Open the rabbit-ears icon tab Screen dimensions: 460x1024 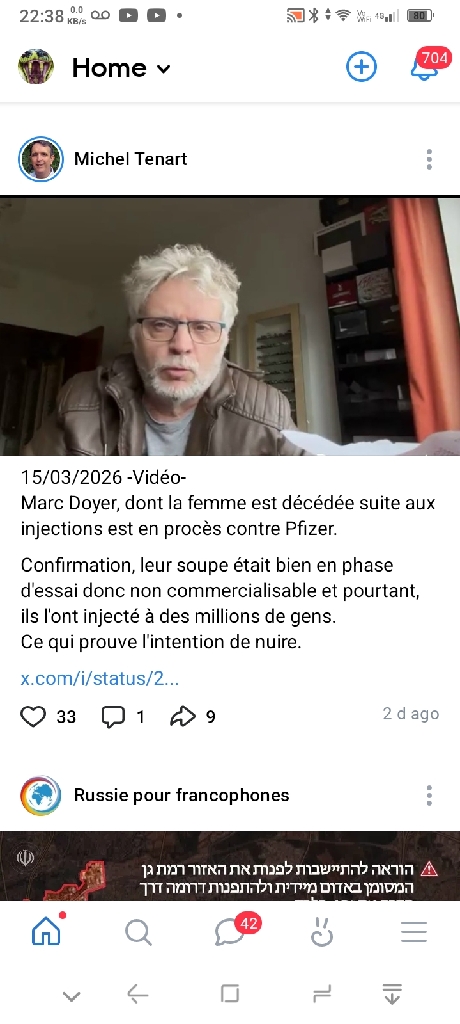tap(321, 933)
